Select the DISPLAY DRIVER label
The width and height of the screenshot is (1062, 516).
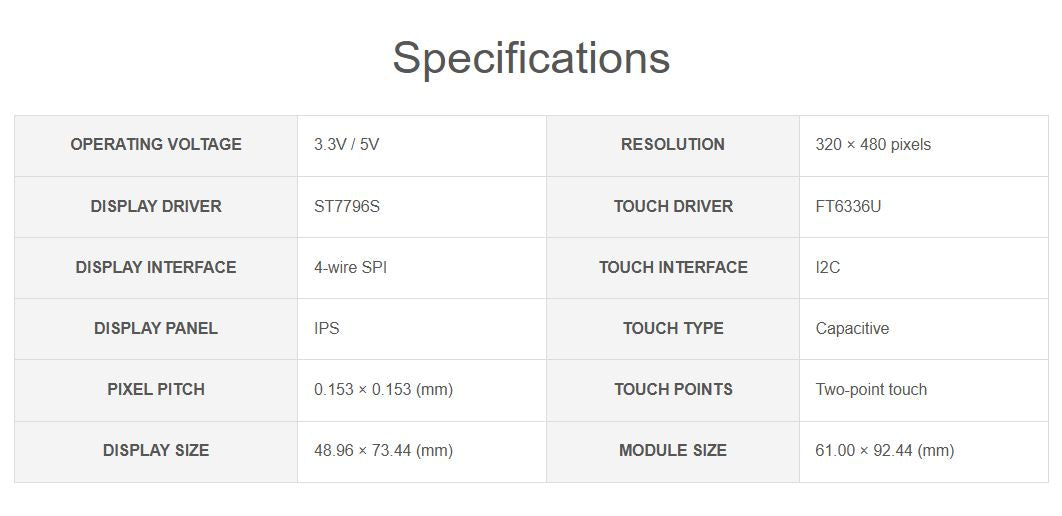click(x=156, y=207)
